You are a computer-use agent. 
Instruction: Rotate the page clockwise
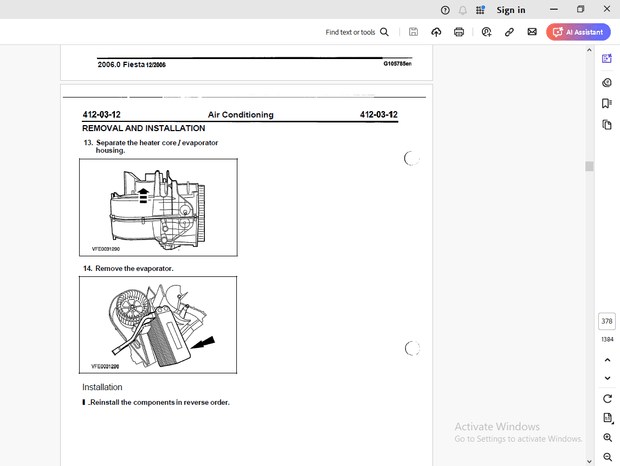click(x=607, y=399)
